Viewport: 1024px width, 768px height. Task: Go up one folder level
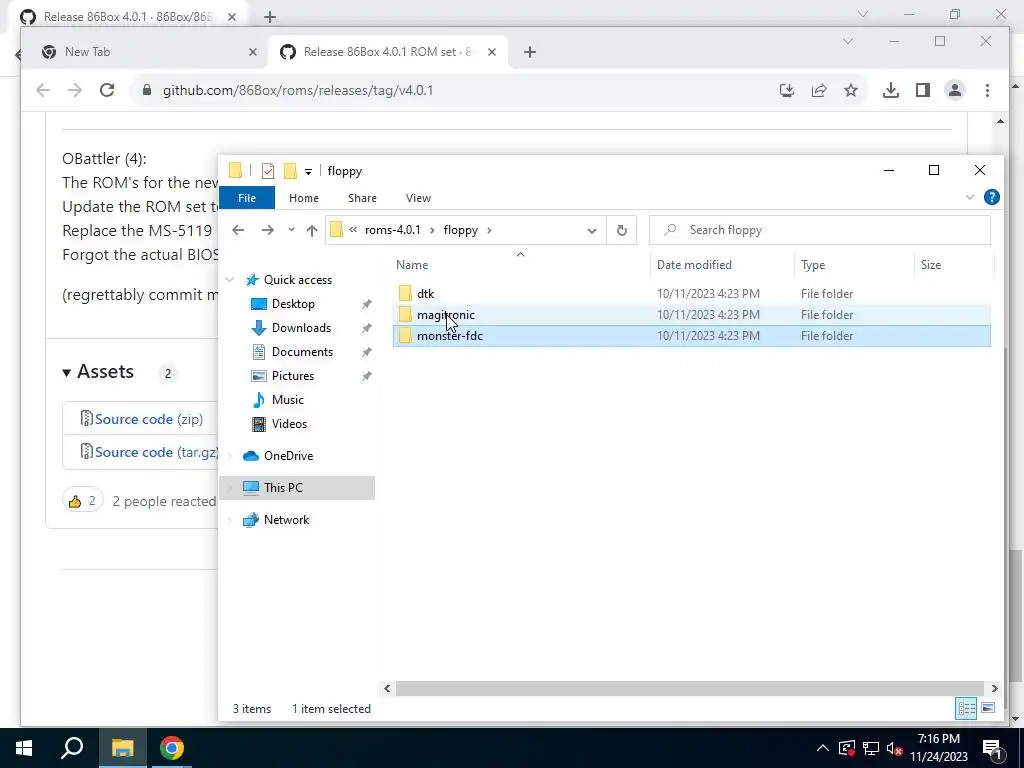point(312,230)
